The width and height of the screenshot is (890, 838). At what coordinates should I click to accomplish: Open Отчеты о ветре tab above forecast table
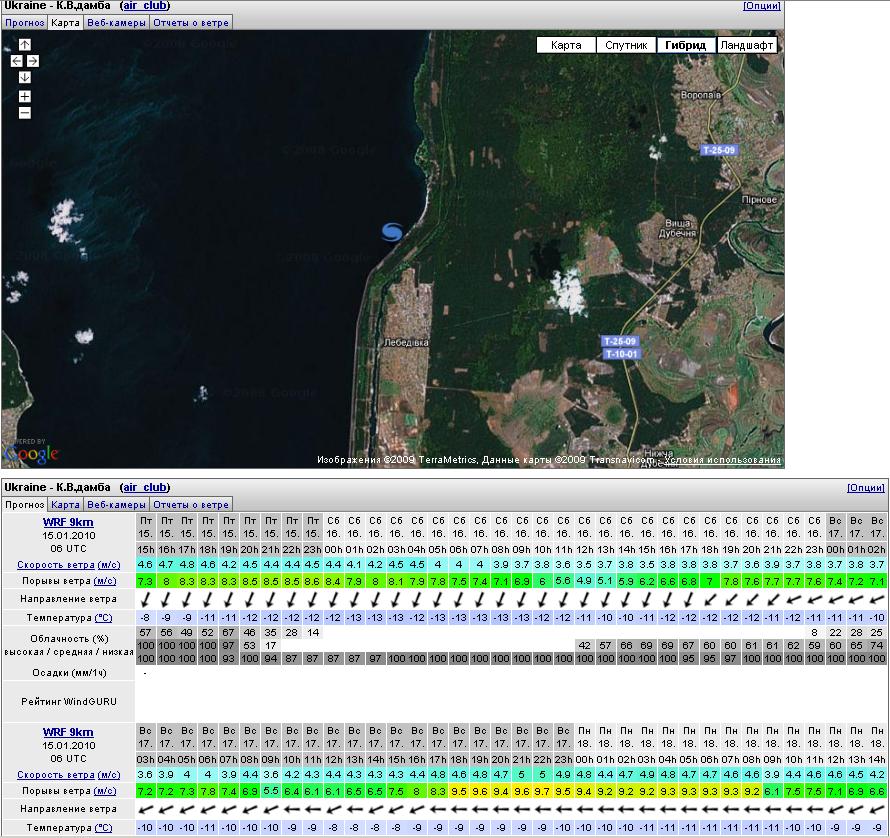tap(192, 505)
